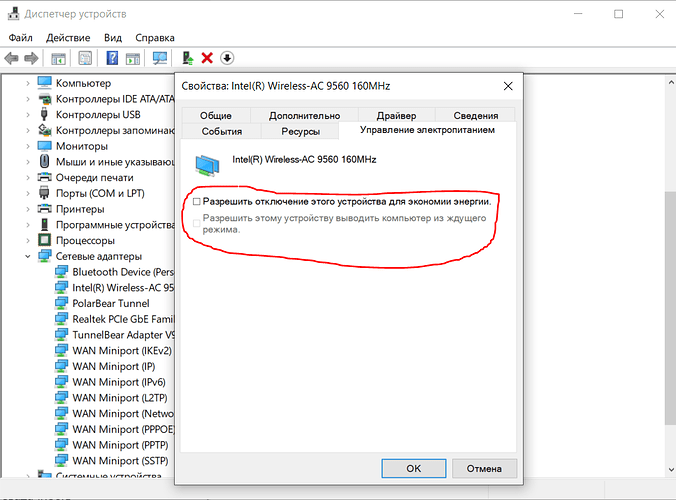Open the Вид menu
This screenshot has width=676, height=500.
point(113,38)
